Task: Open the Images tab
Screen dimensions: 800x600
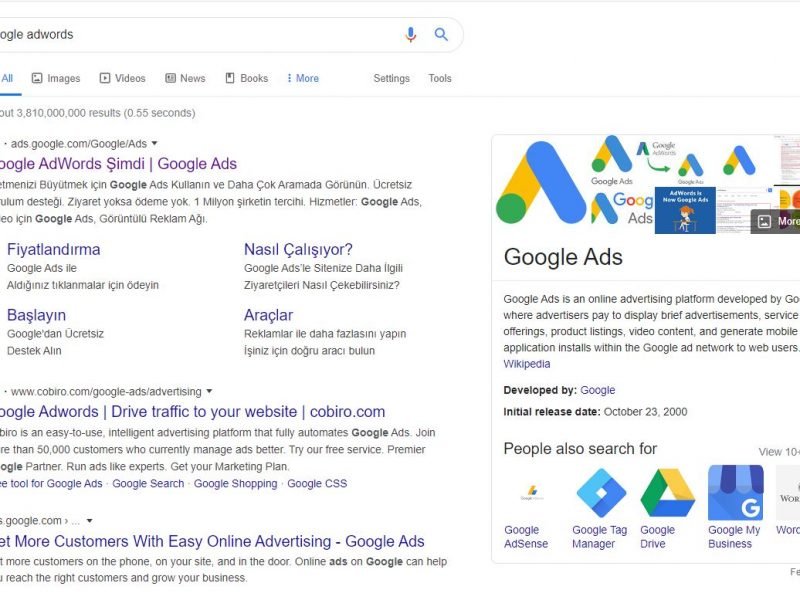Action: 56,78
